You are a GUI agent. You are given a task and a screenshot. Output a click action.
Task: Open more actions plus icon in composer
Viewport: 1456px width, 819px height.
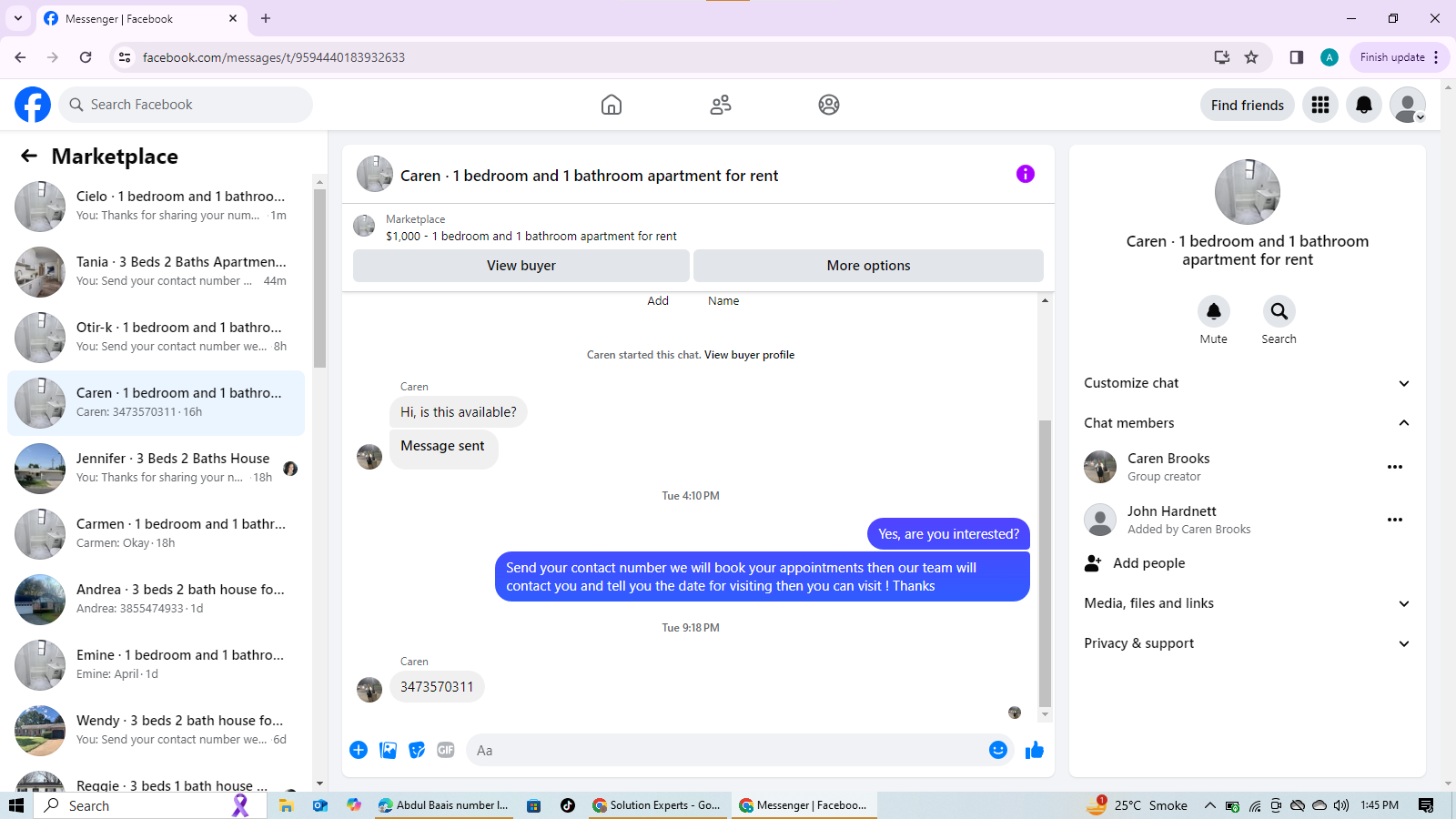[x=359, y=750]
